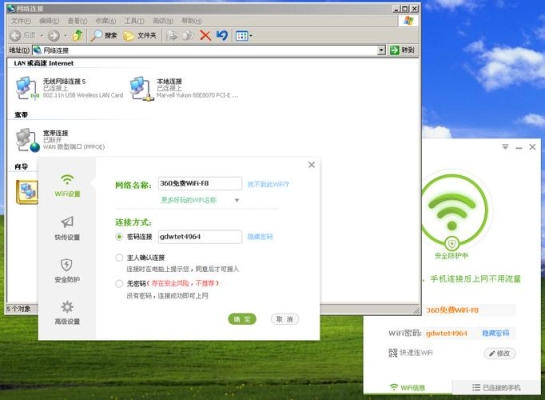Select the 密码连接 radio button
545x400 pixels.
[x=119, y=237]
